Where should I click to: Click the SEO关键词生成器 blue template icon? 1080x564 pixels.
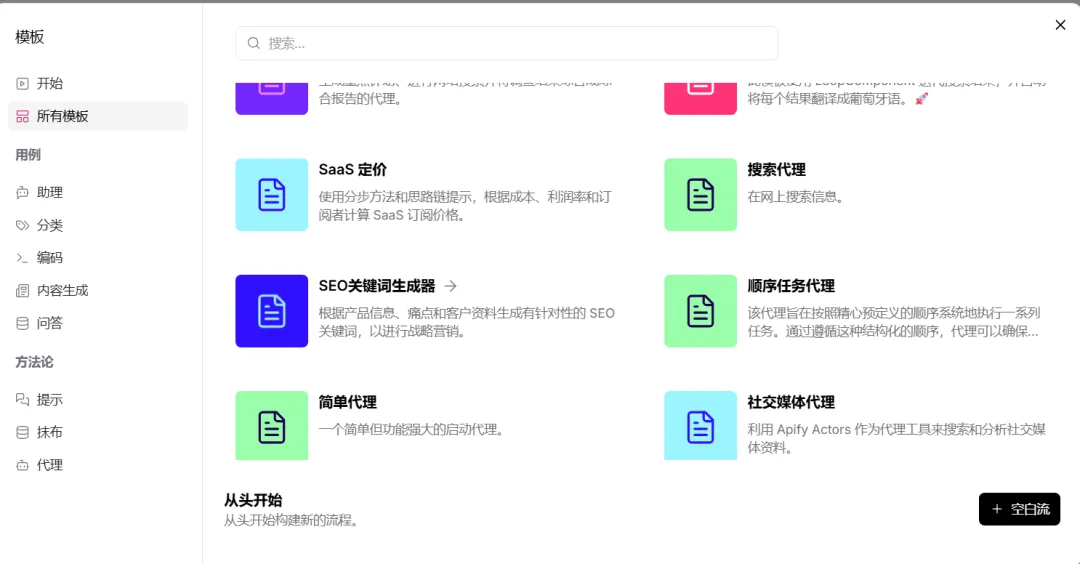click(x=271, y=311)
